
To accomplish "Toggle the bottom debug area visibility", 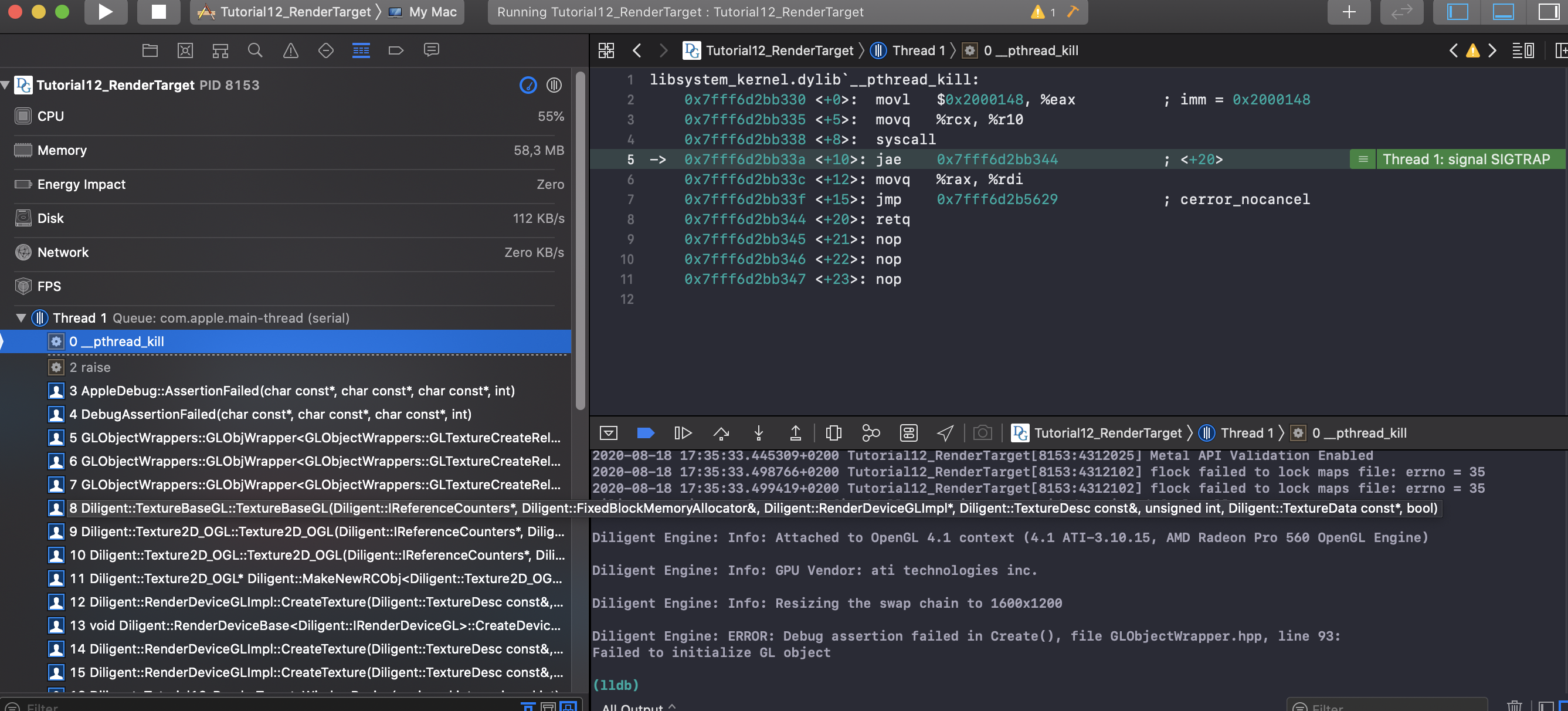I will pyautogui.click(x=1503, y=12).
